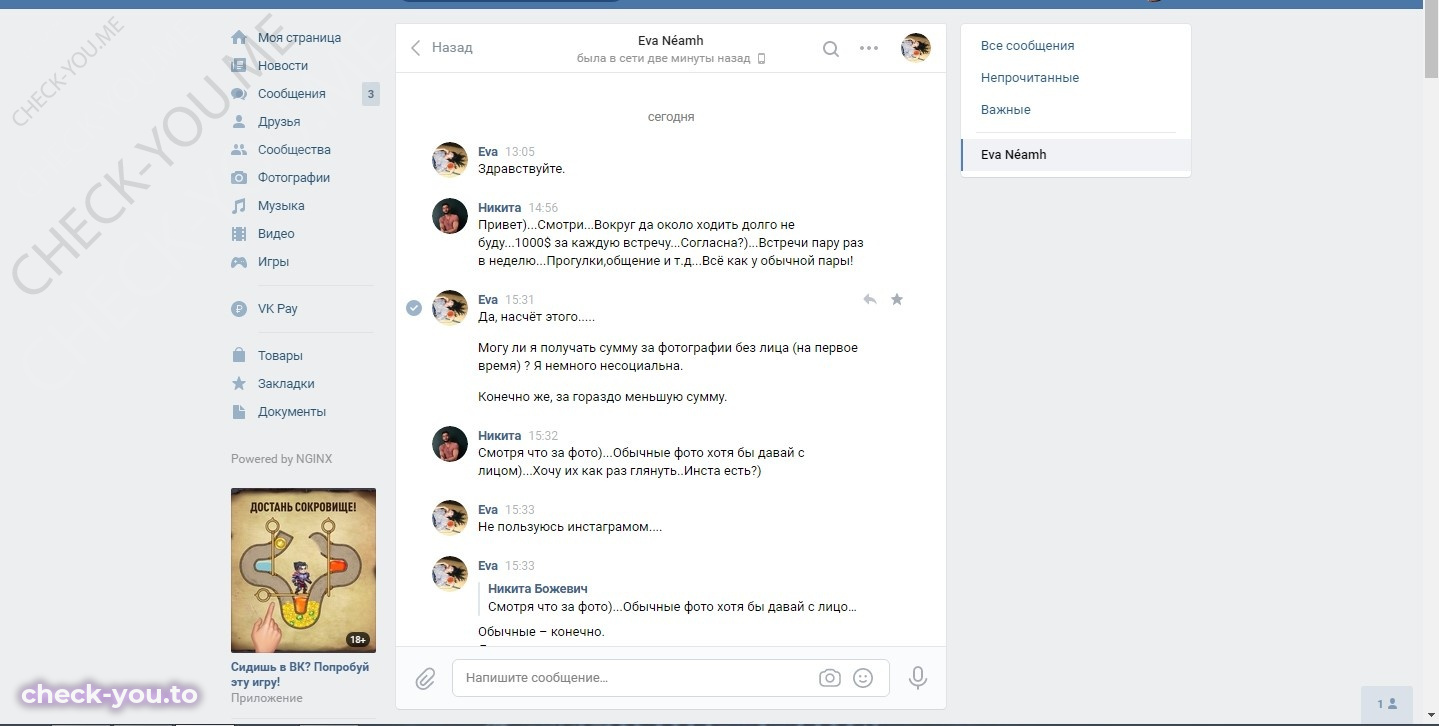Viewport: 1439px width, 726px height.
Task: Open Новости menu item
Action: [283, 66]
